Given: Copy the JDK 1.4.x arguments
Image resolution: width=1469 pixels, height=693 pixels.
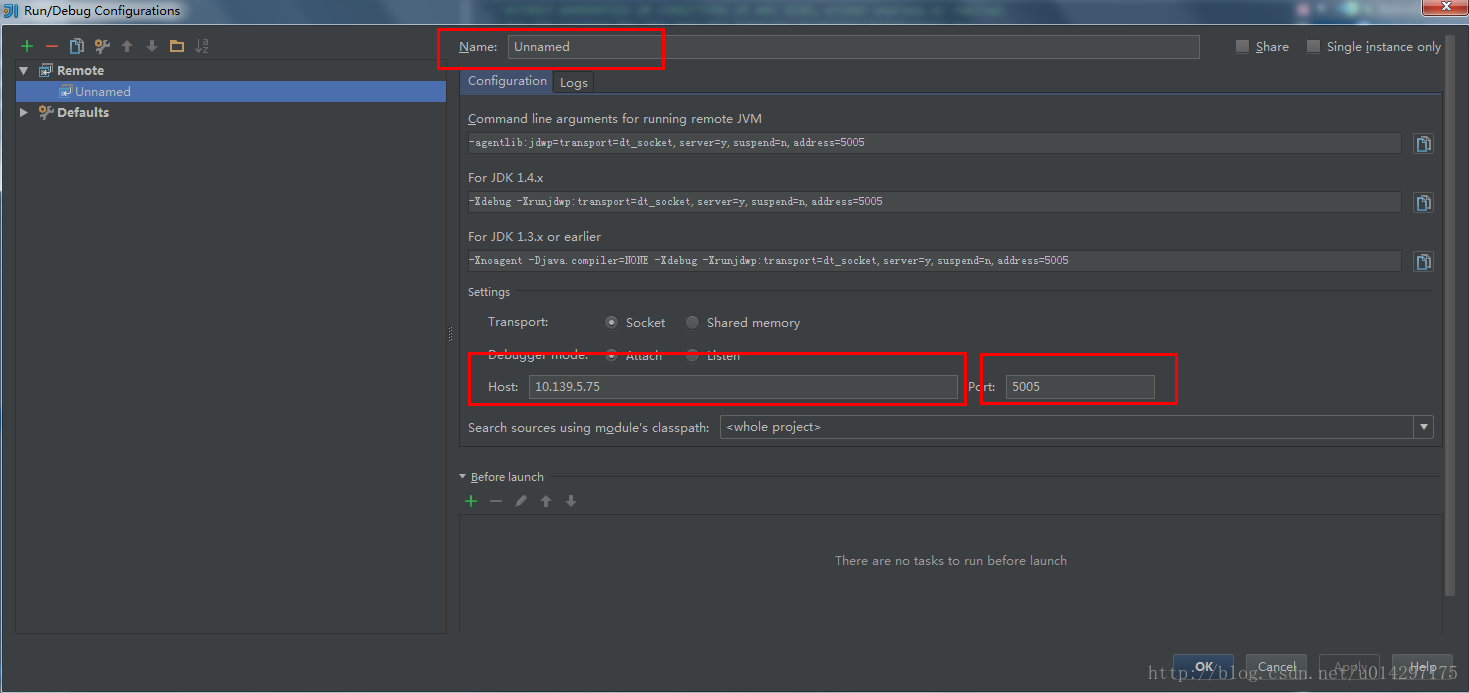Looking at the screenshot, I should [x=1423, y=203].
